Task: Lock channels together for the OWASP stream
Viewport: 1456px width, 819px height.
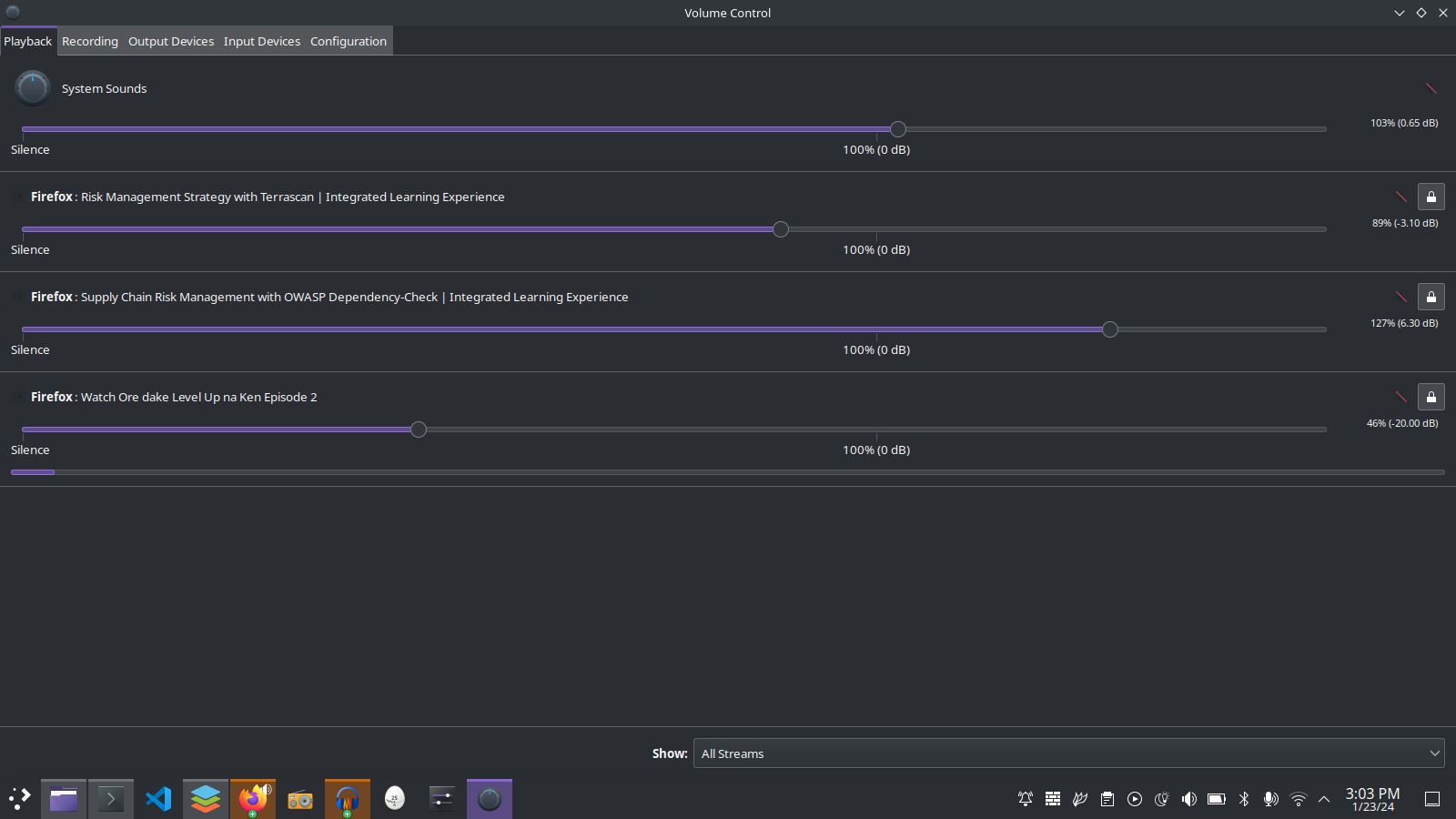Action: 1431,296
